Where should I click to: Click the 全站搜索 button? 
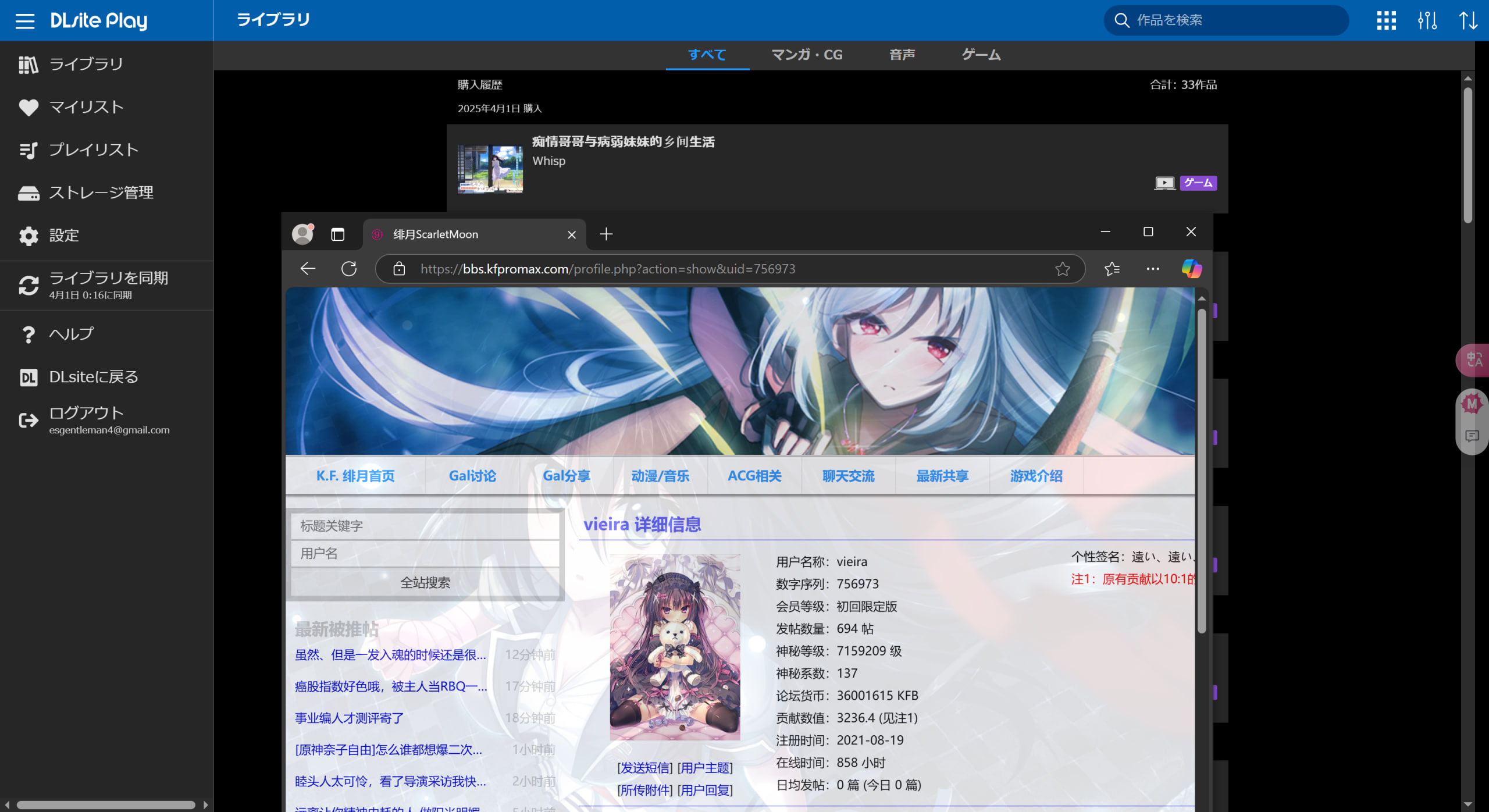(x=425, y=582)
